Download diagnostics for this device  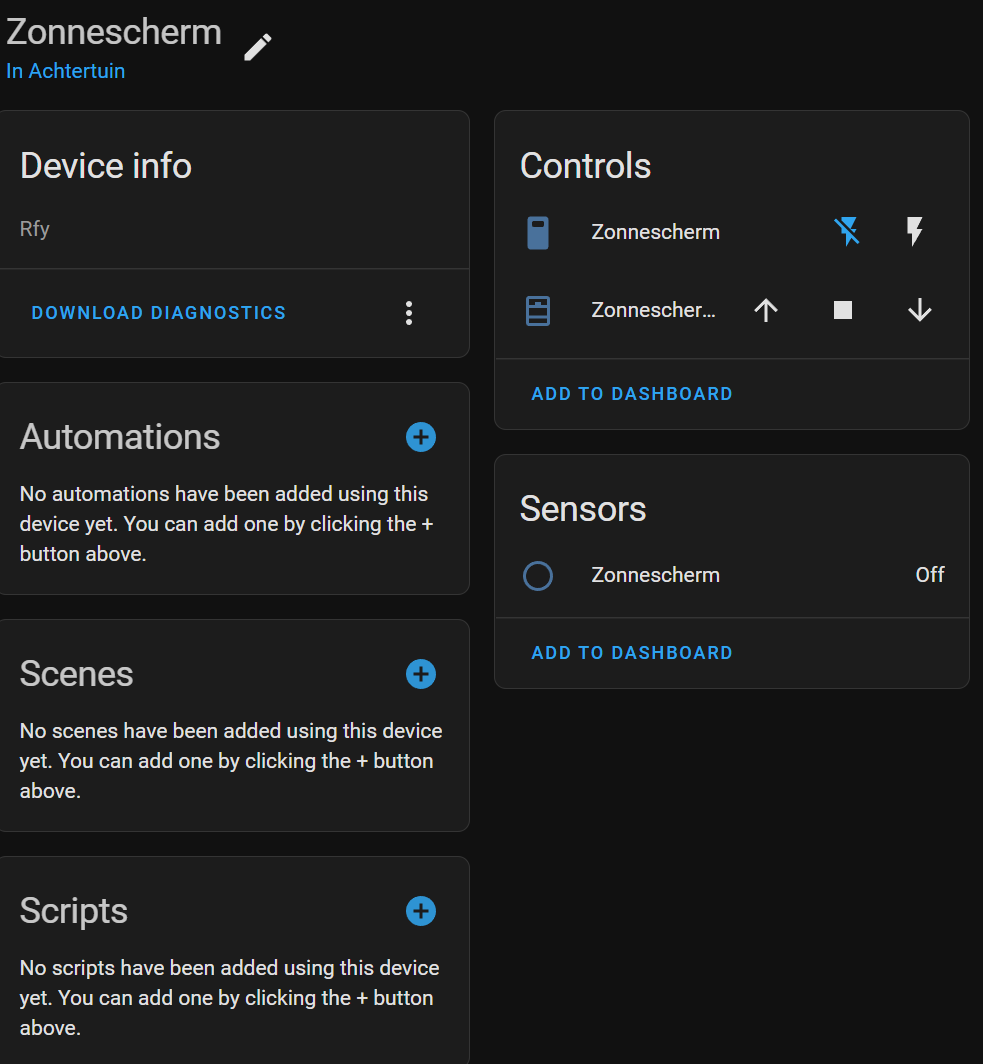tap(159, 313)
